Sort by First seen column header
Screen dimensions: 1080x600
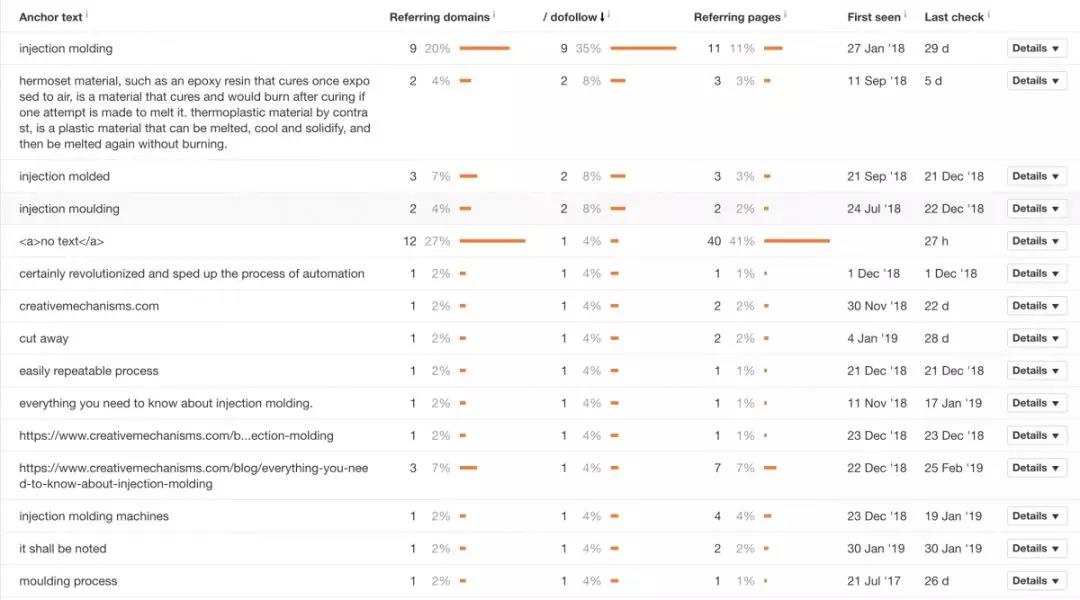pos(873,17)
